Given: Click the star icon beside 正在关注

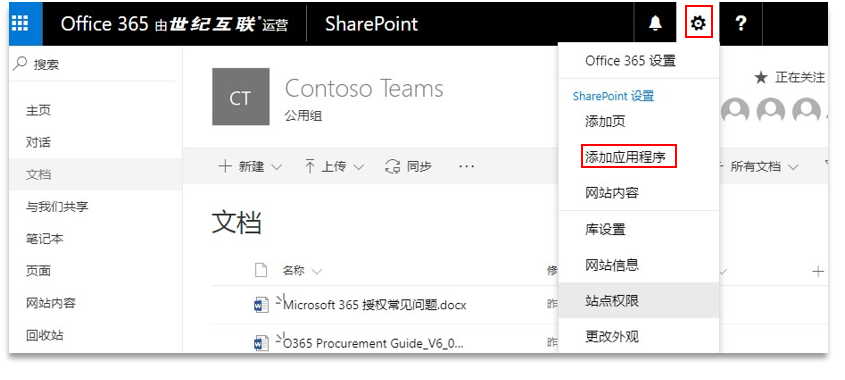Looking at the screenshot, I should click(760, 78).
